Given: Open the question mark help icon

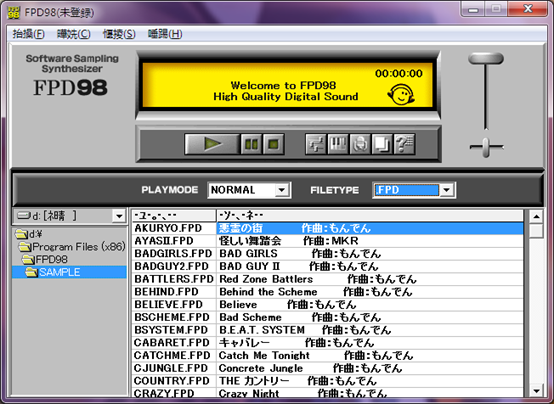Looking at the screenshot, I should coord(404,144).
